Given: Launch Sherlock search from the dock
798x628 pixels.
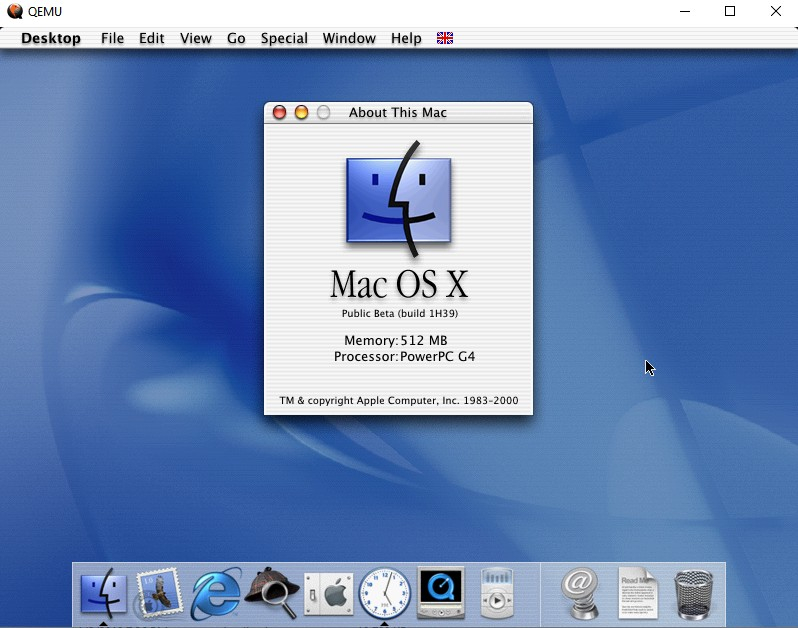Looking at the screenshot, I should point(271,594).
